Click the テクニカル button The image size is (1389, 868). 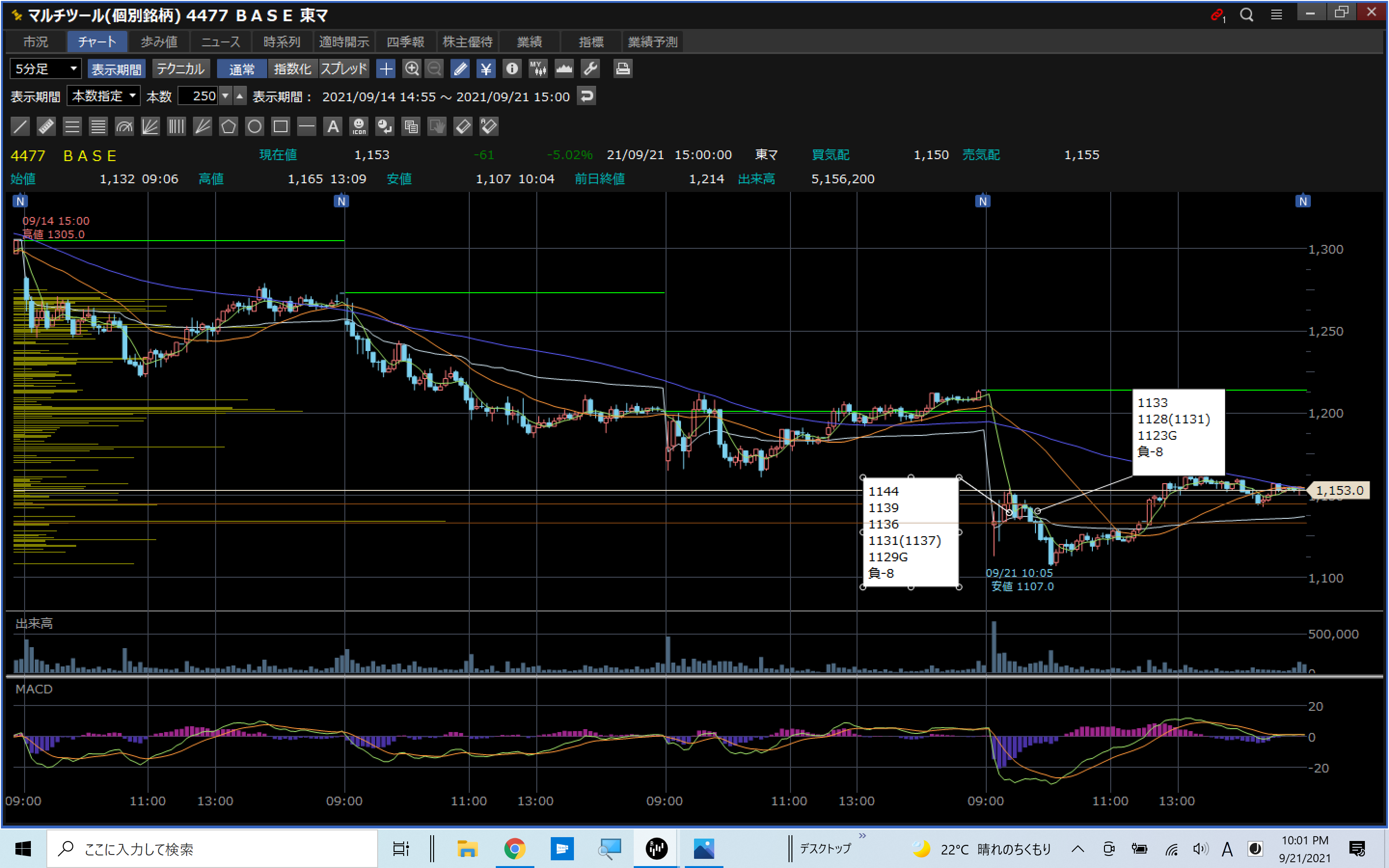coord(180,69)
